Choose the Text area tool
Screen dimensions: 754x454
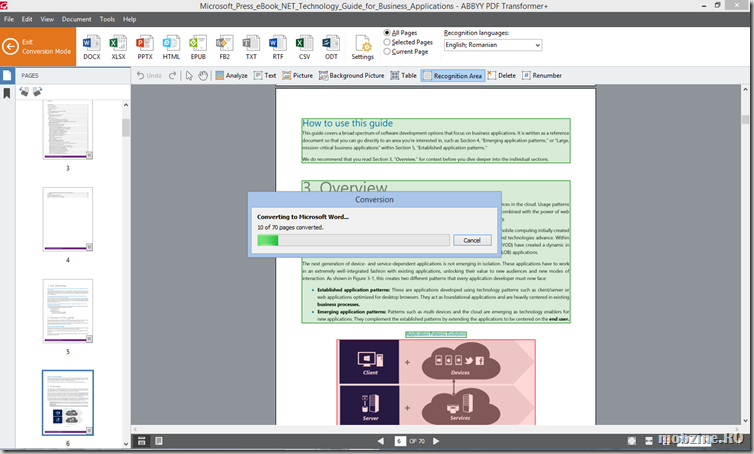(265, 76)
